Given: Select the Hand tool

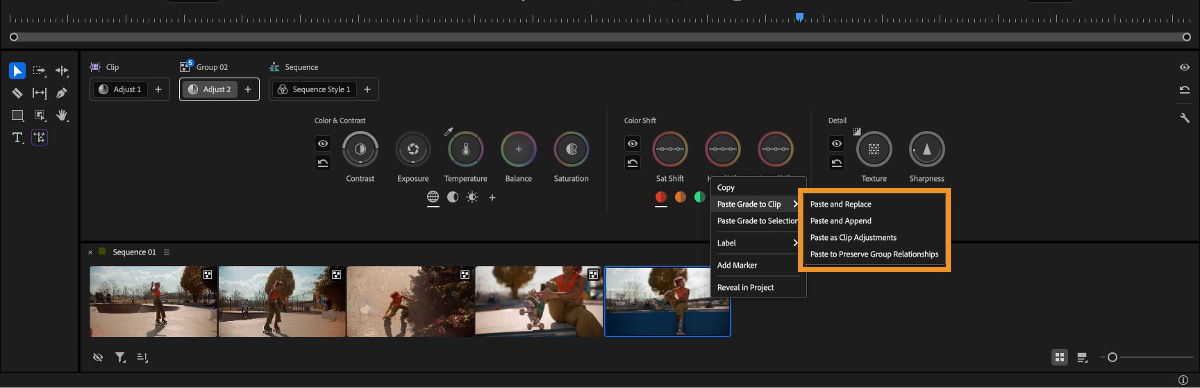Looking at the screenshot, I should pyautogui.click(x=62, y=115).
